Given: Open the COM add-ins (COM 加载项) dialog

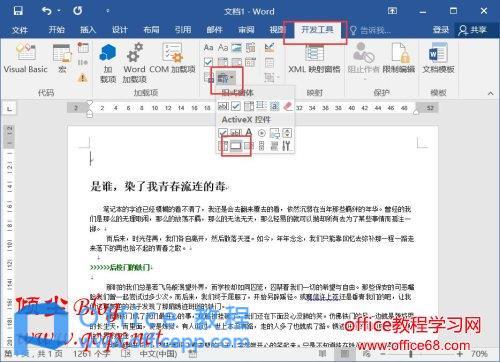Looking at the screenshot, I should 172,58.
